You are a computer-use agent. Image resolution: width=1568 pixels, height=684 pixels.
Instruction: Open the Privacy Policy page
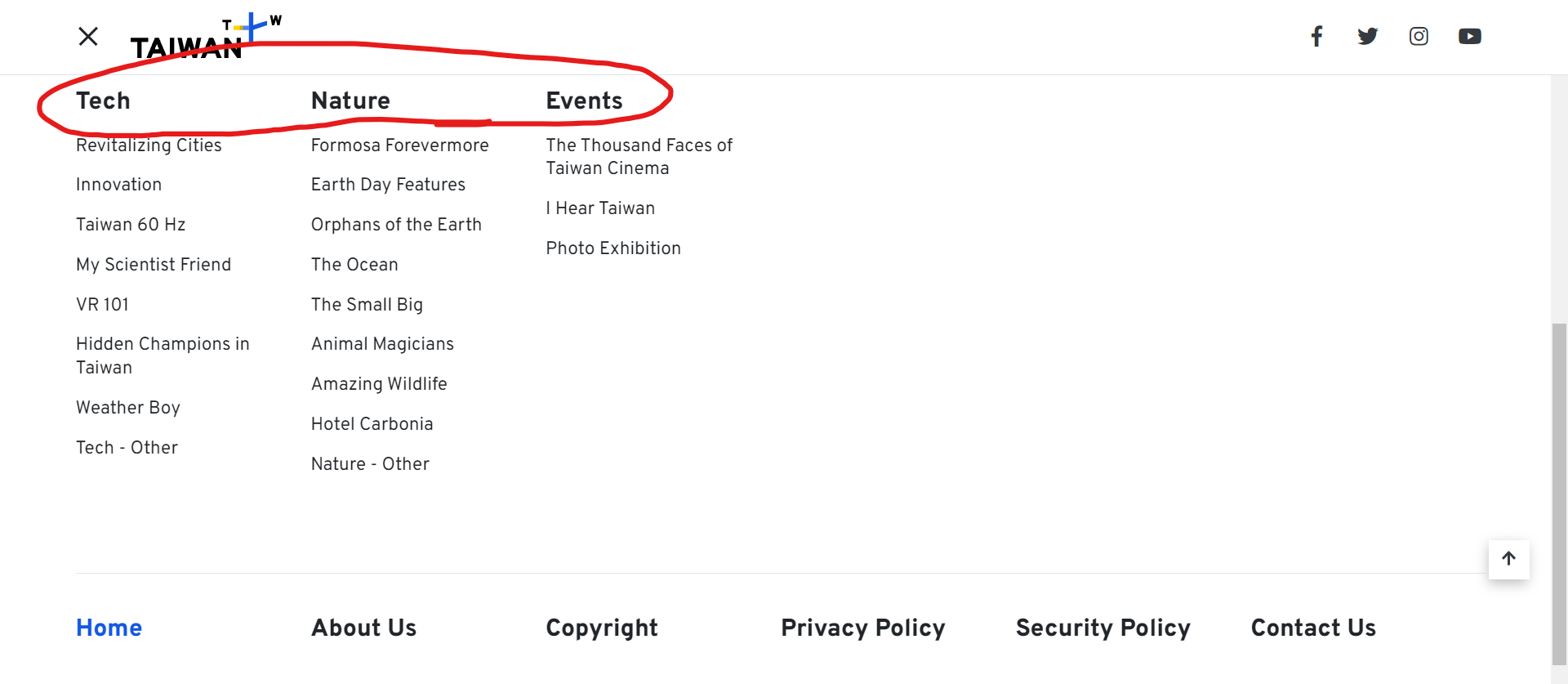point(863,628)
